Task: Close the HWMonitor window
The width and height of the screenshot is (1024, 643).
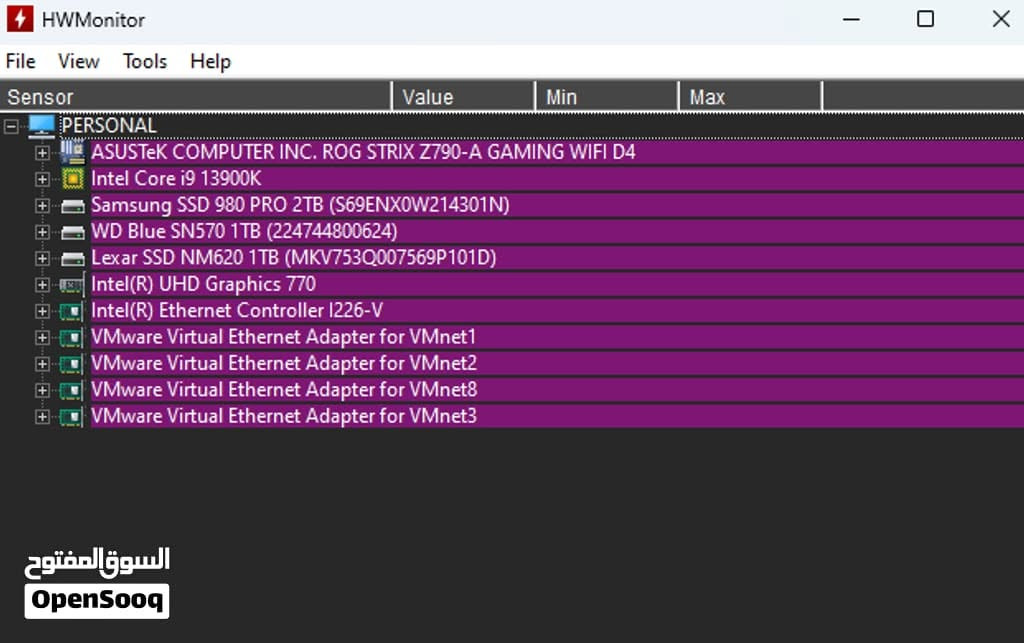Action: (x=1000, y=19)
